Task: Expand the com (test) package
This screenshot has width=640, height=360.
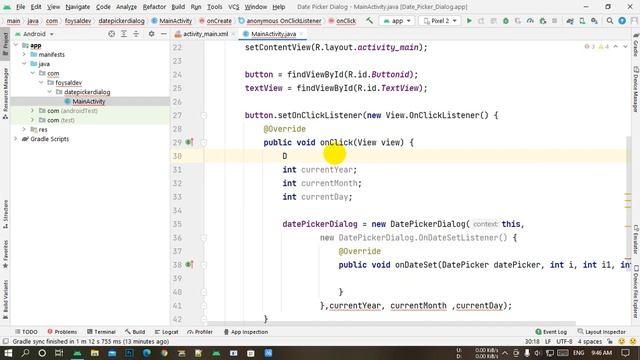Action: (x=32, y=120)
